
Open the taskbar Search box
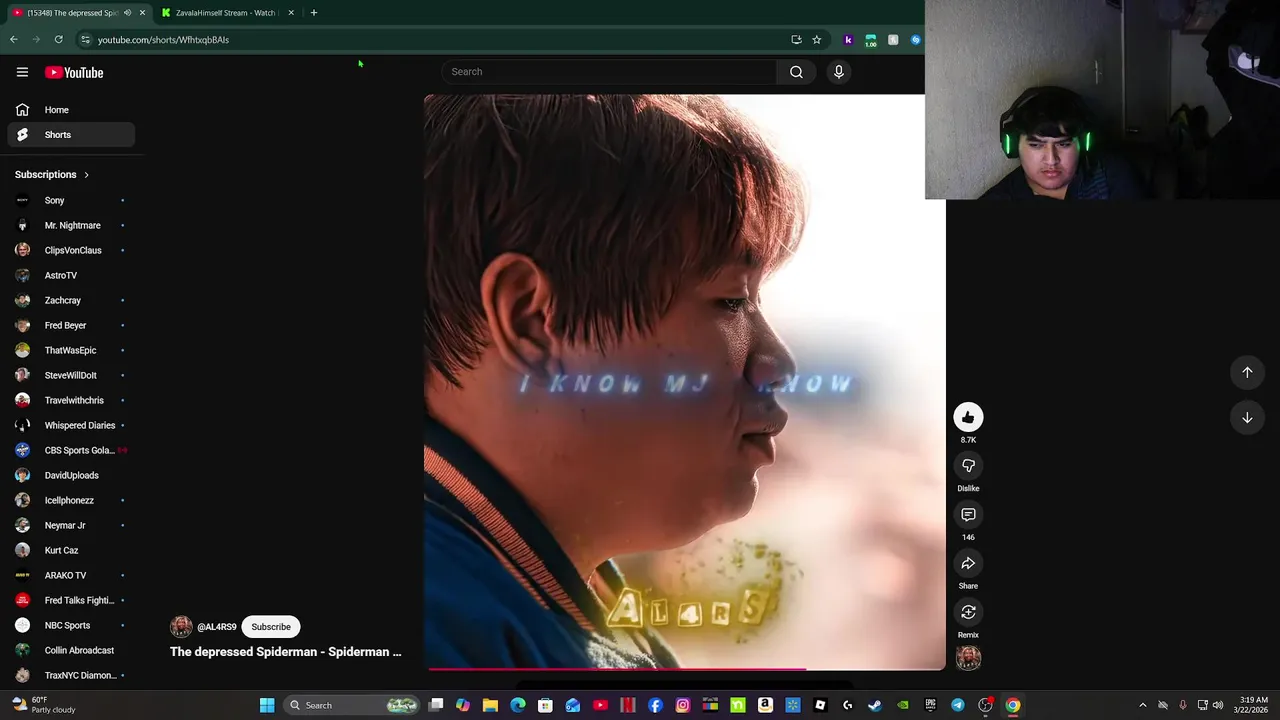click(x=350, y=705)
